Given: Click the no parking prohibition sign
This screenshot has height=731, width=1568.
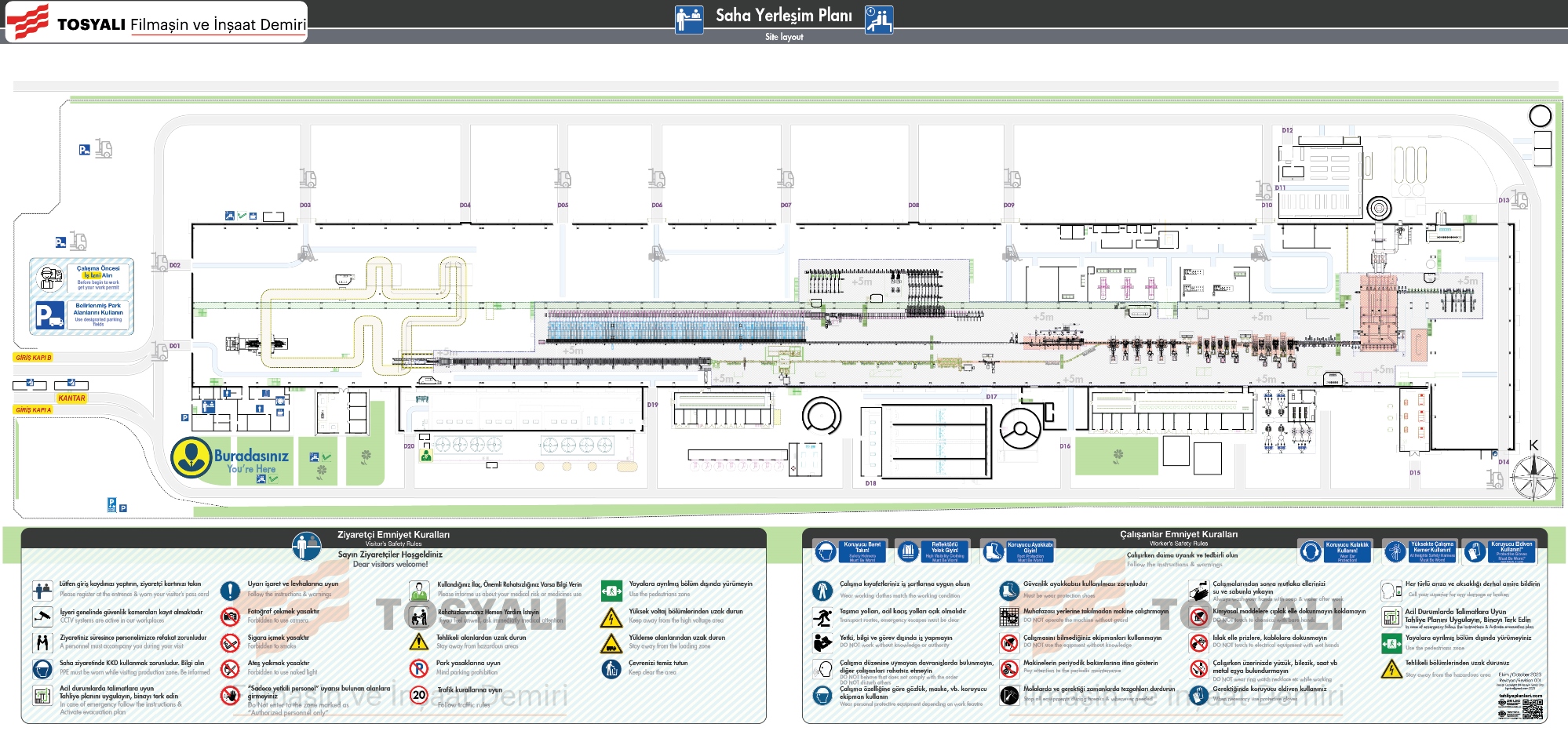Looking at the screenshot, I should pyautogui.click(x=419, y=668).
